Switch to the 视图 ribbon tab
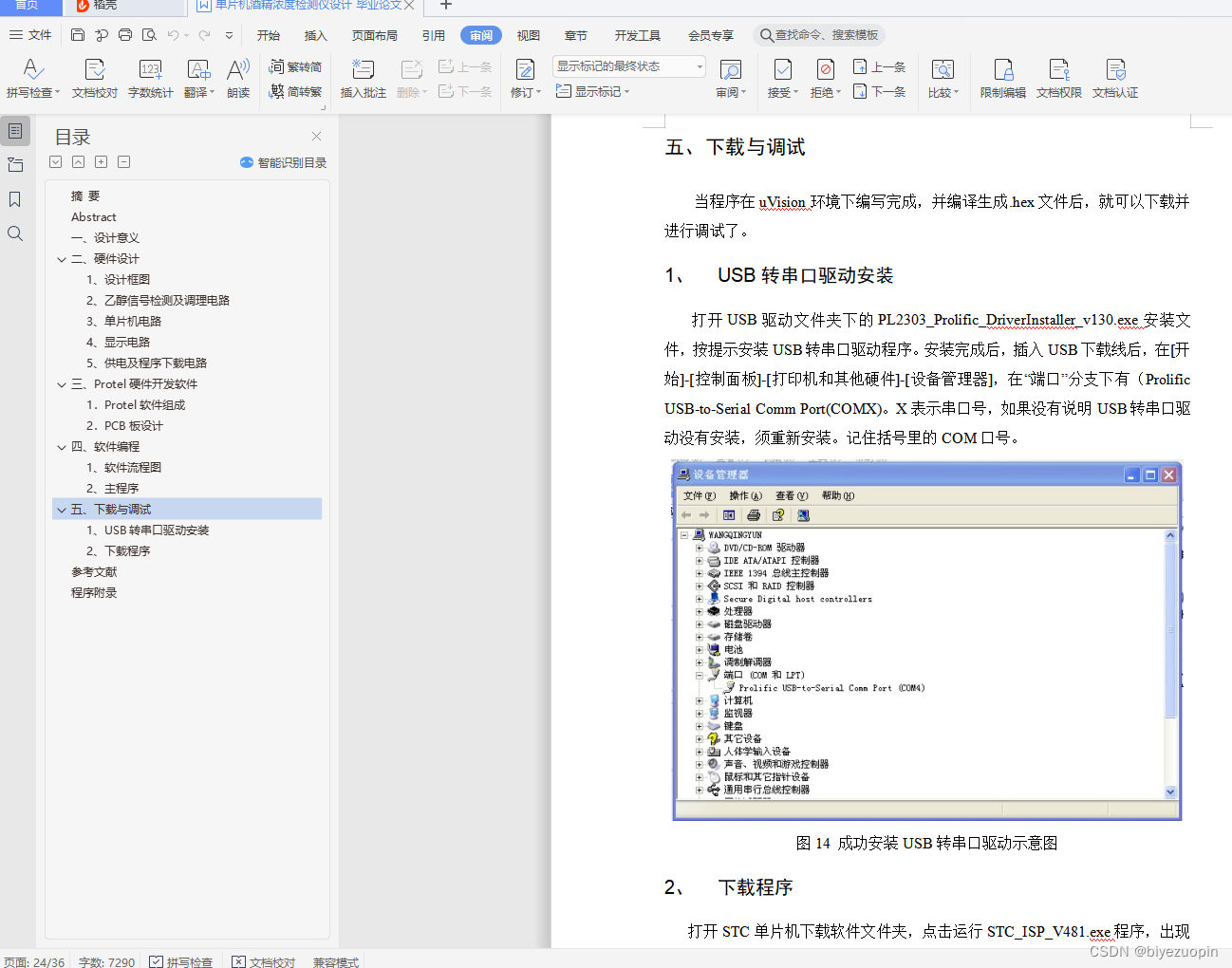This screenshot has width=1232, height=968. click(x=529, y=35)
